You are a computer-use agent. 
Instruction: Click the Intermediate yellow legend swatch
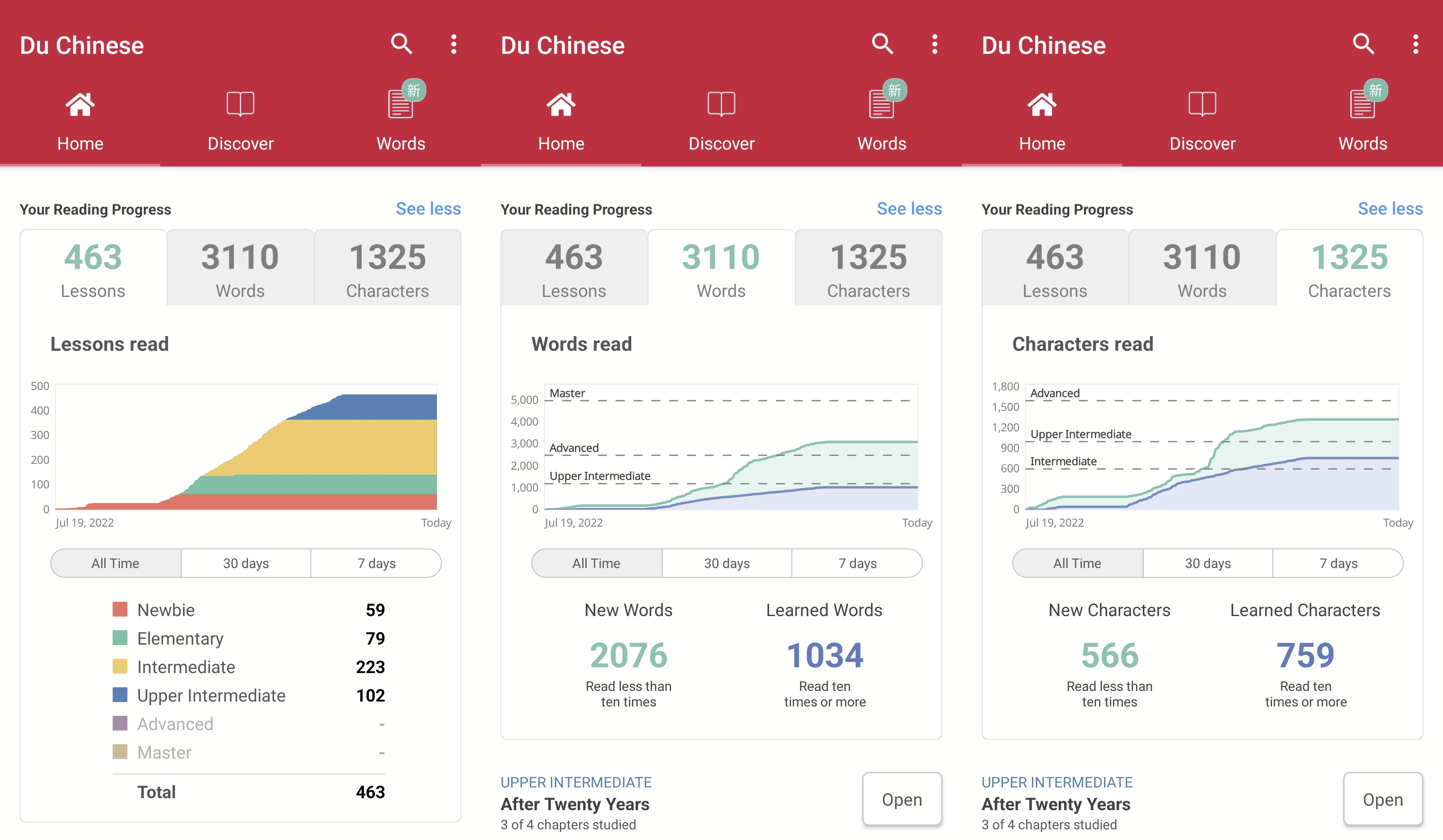pos(120,667)
